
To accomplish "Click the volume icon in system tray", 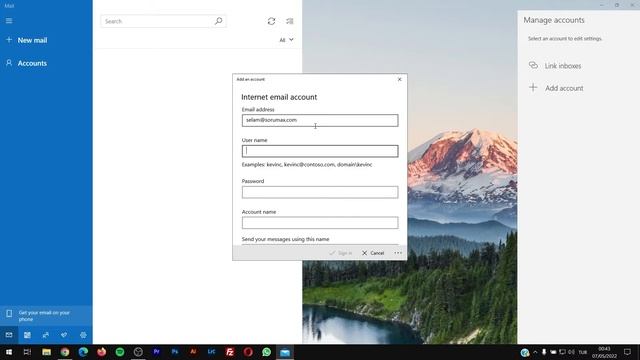I will (x=571, y=352).
